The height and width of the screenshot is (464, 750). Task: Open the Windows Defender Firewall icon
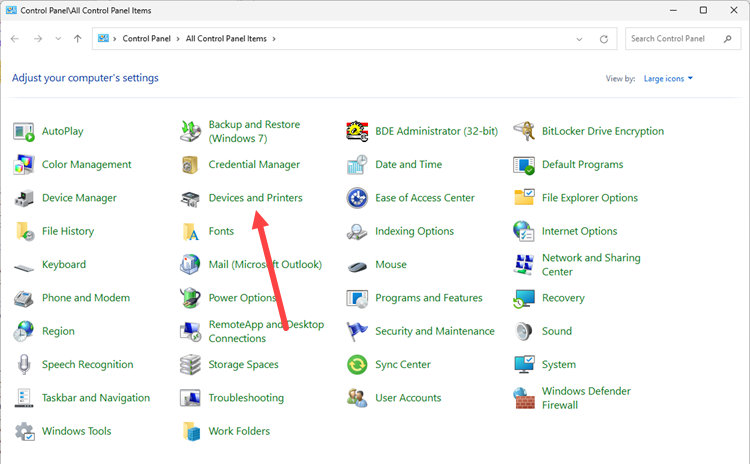[x=524, y=398]
